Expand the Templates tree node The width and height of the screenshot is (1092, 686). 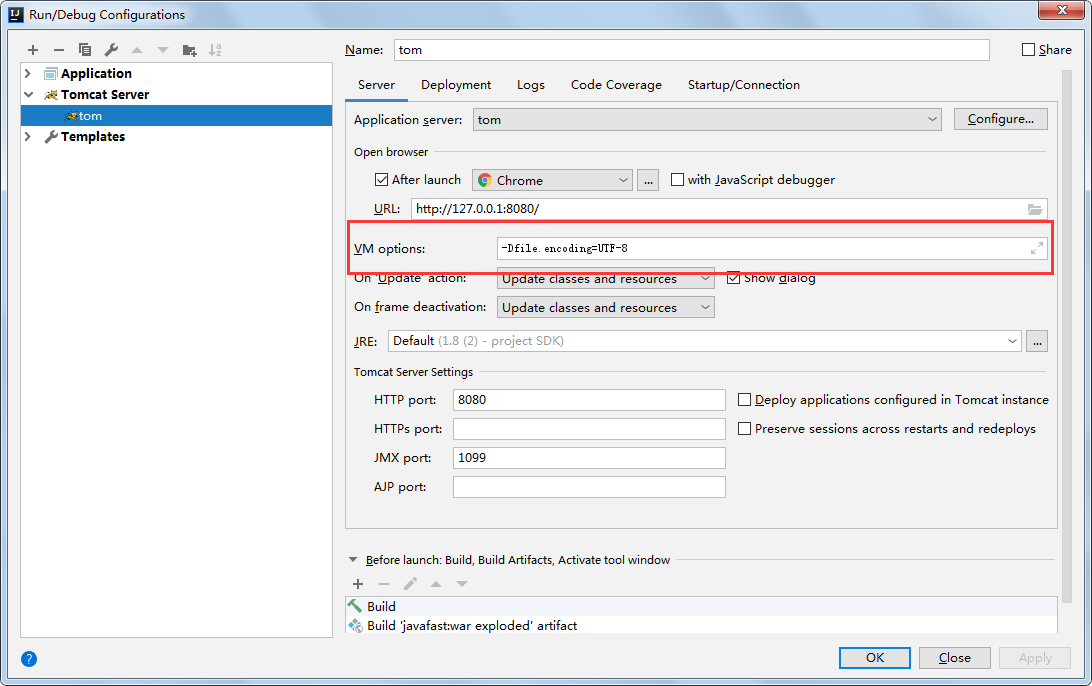click(x=28, y=137)
